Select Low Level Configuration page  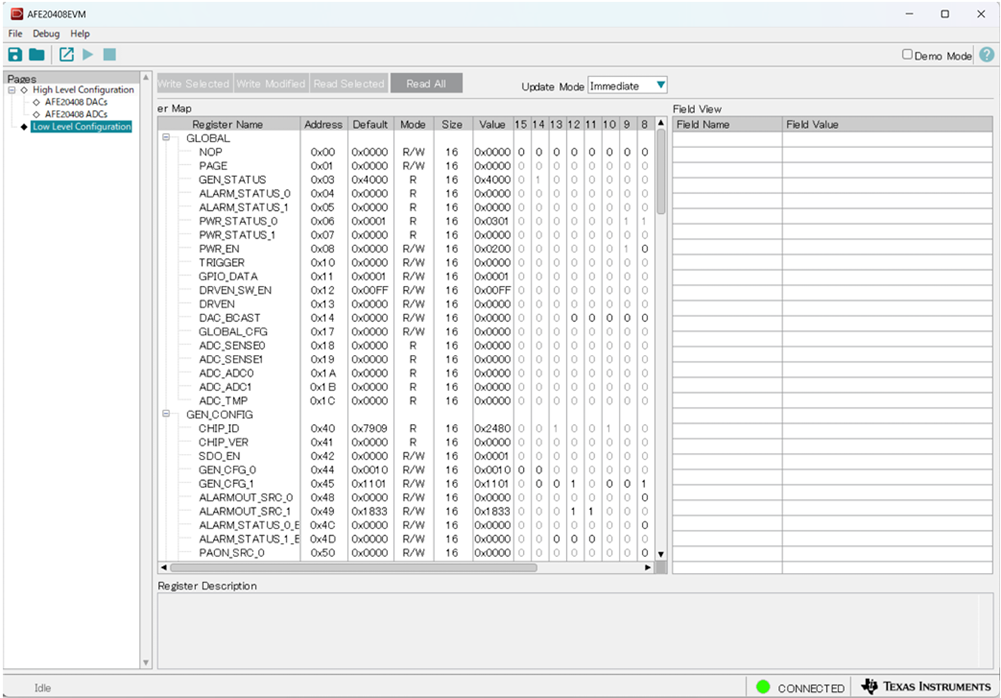point(82,126)
